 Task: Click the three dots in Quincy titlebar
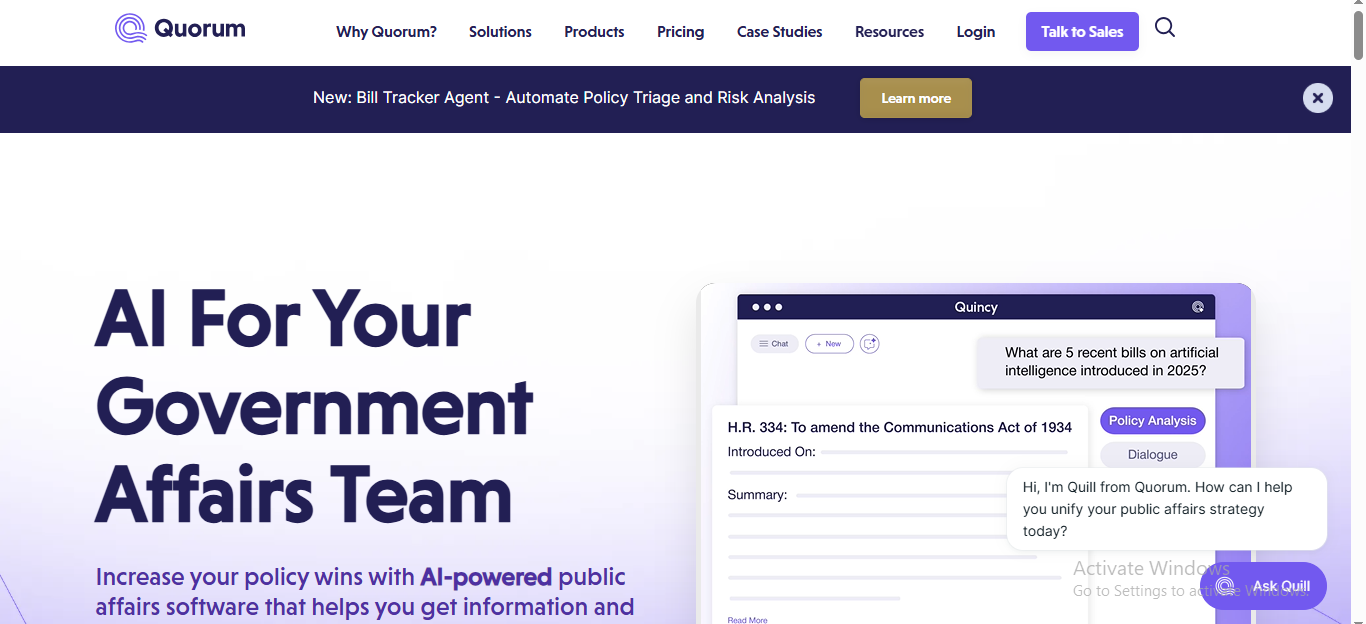pyautogui.click(x=767, y=307)
